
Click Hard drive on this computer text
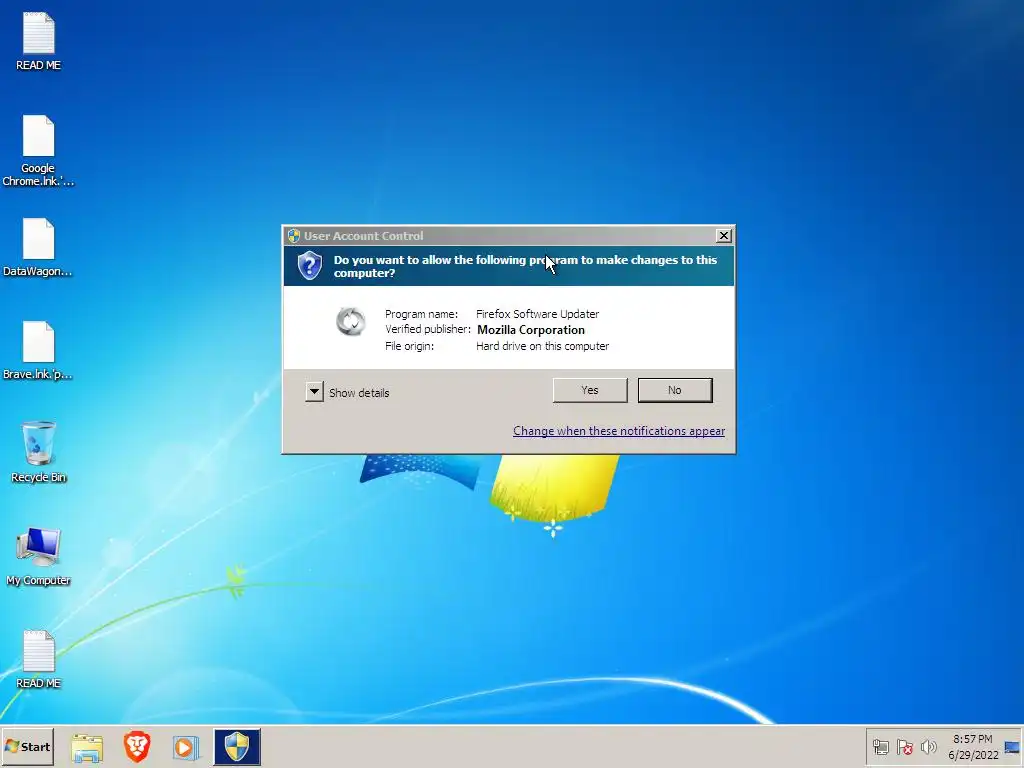(x=542, y=346)
